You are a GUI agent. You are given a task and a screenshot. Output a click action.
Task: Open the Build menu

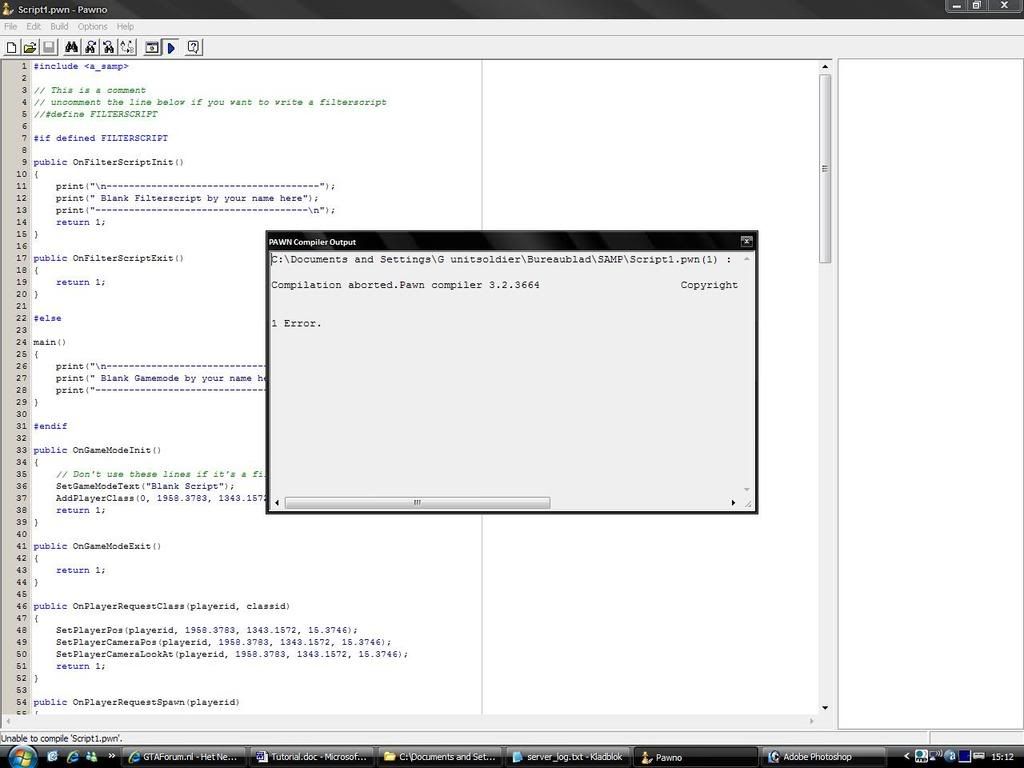tap(59, 27)
